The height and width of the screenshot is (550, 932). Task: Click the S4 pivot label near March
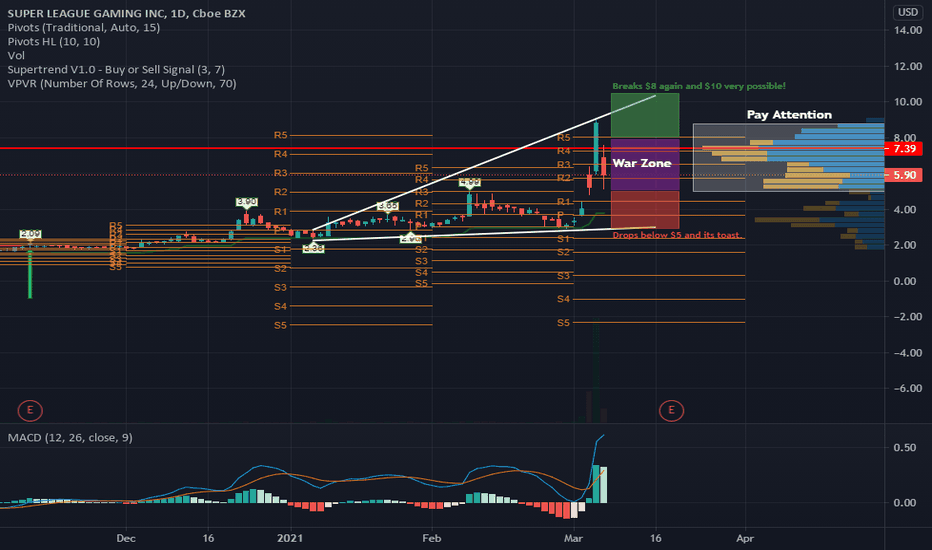(x=563, y=299)
